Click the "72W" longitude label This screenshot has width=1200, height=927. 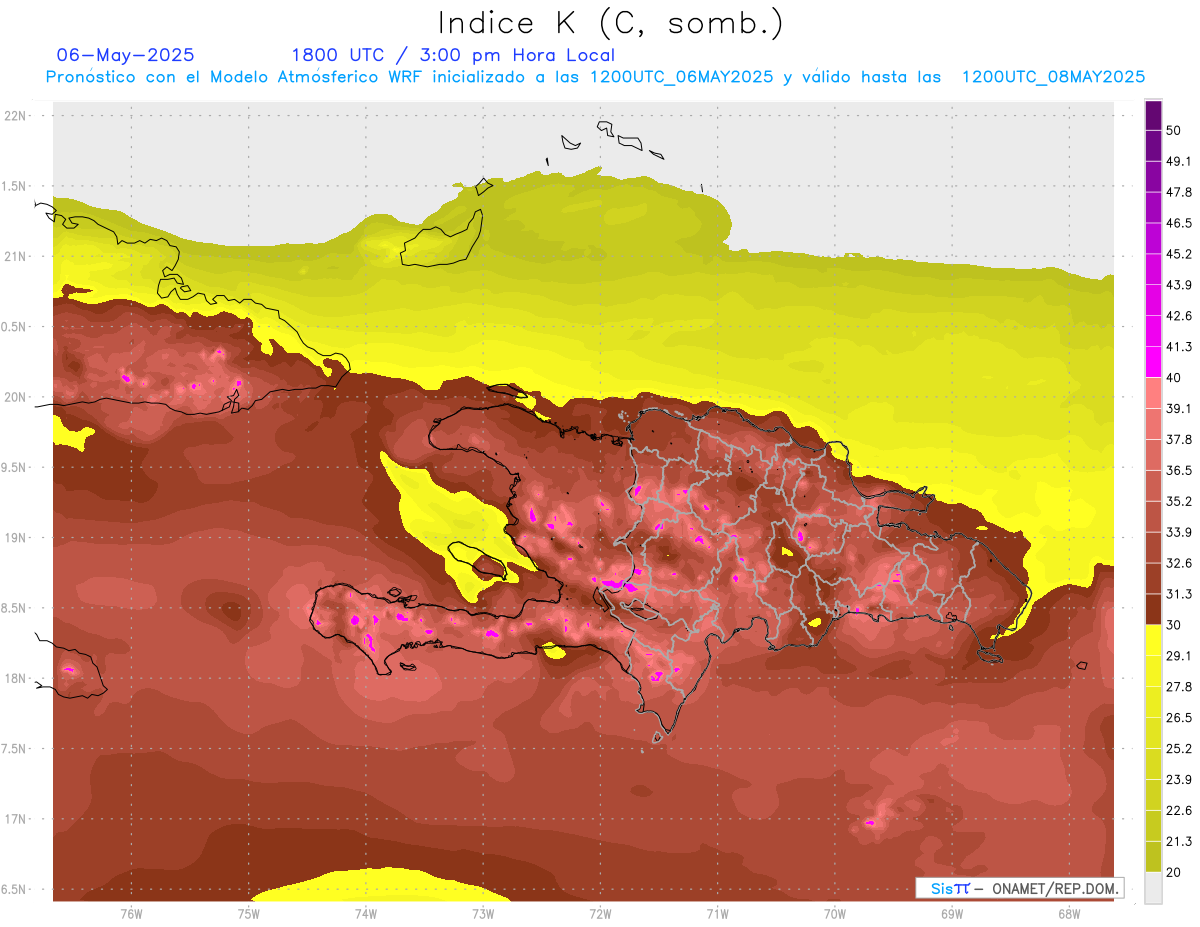tap(600, 913)
